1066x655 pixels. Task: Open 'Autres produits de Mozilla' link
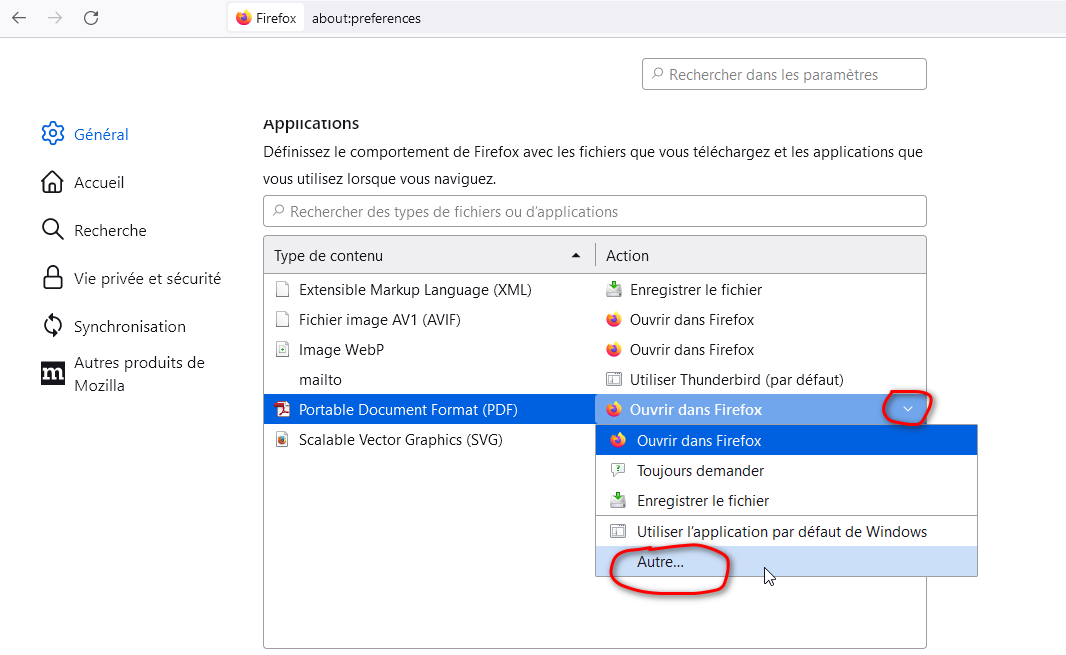tap(139, 373)
